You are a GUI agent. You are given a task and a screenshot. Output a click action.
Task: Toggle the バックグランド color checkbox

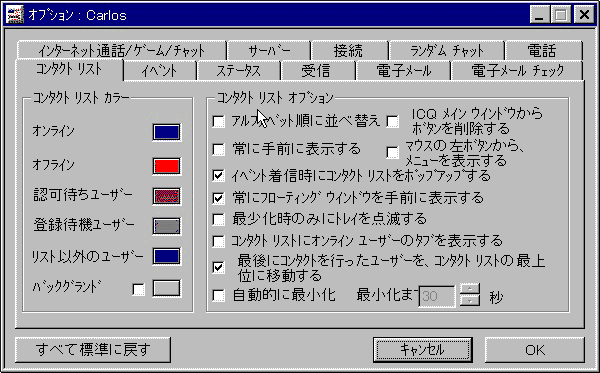138,289
